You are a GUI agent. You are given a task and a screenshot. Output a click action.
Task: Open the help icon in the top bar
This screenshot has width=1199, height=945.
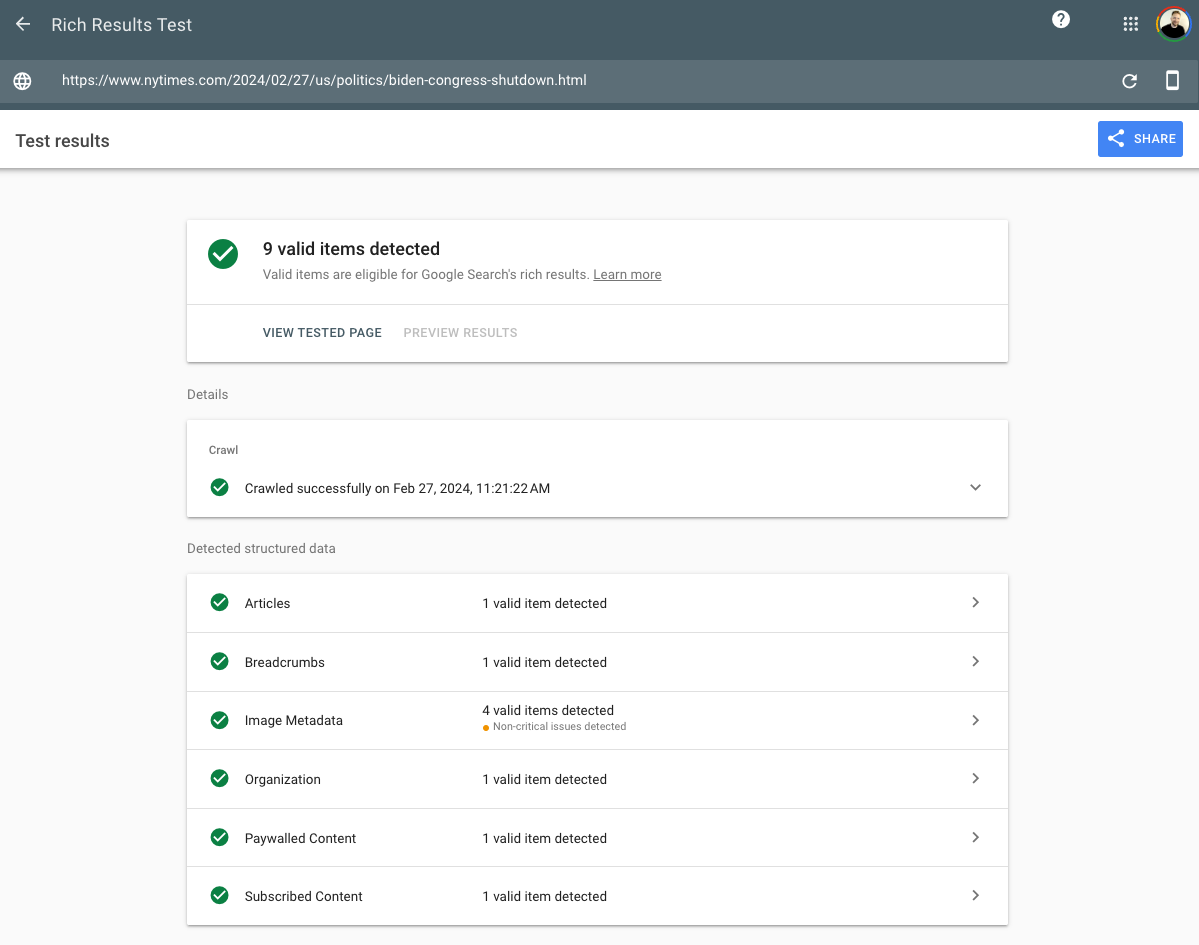pos(1060,19)
